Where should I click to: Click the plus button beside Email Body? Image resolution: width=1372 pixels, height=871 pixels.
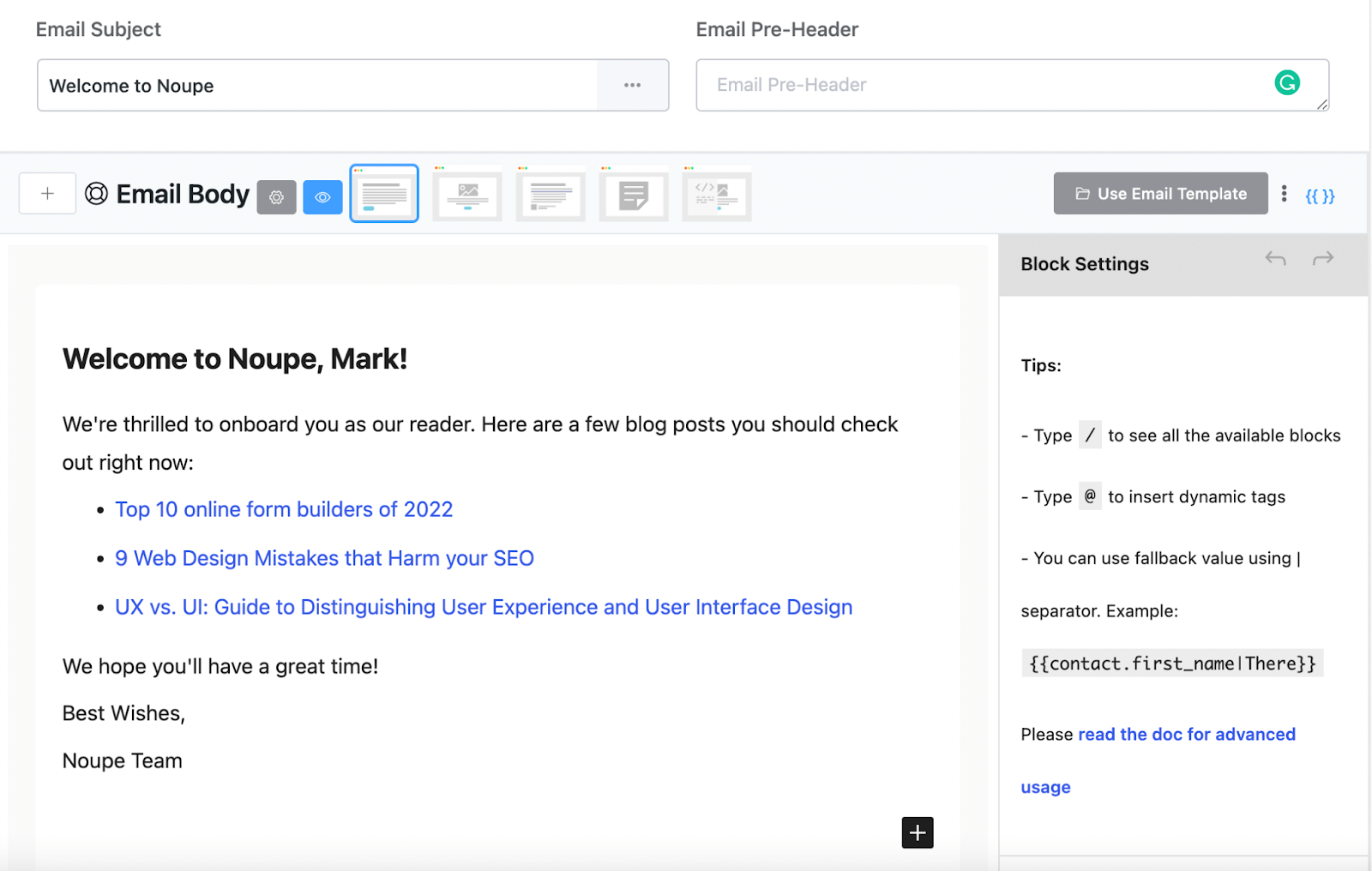[x=47, y=194]
